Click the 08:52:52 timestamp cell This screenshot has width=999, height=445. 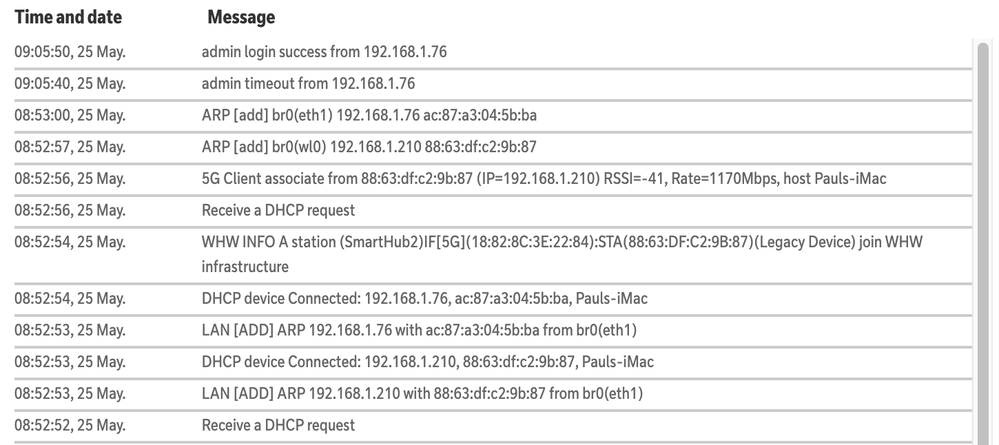click(x=70, y=425)
